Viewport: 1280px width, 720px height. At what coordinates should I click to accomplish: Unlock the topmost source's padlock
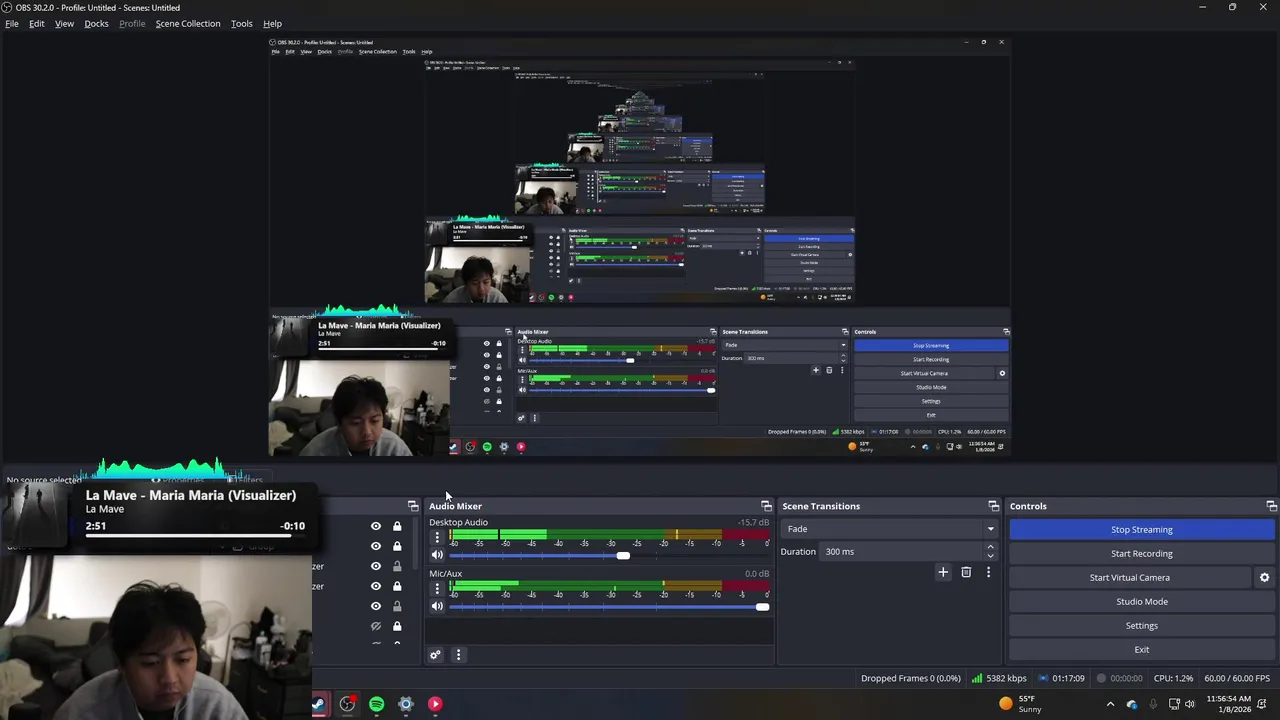click(397, 526)
